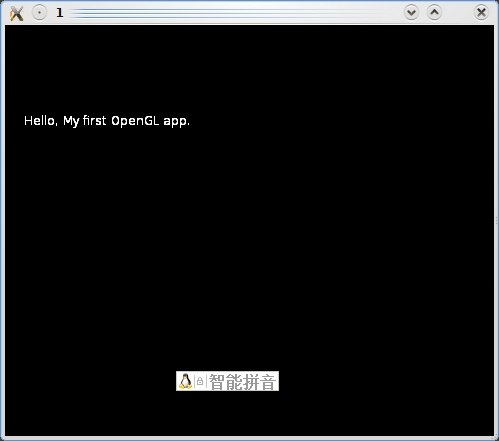The height and width of the screenshot is (441, 499).
Task: Close the window with the X button
Action: click(481, 13)
